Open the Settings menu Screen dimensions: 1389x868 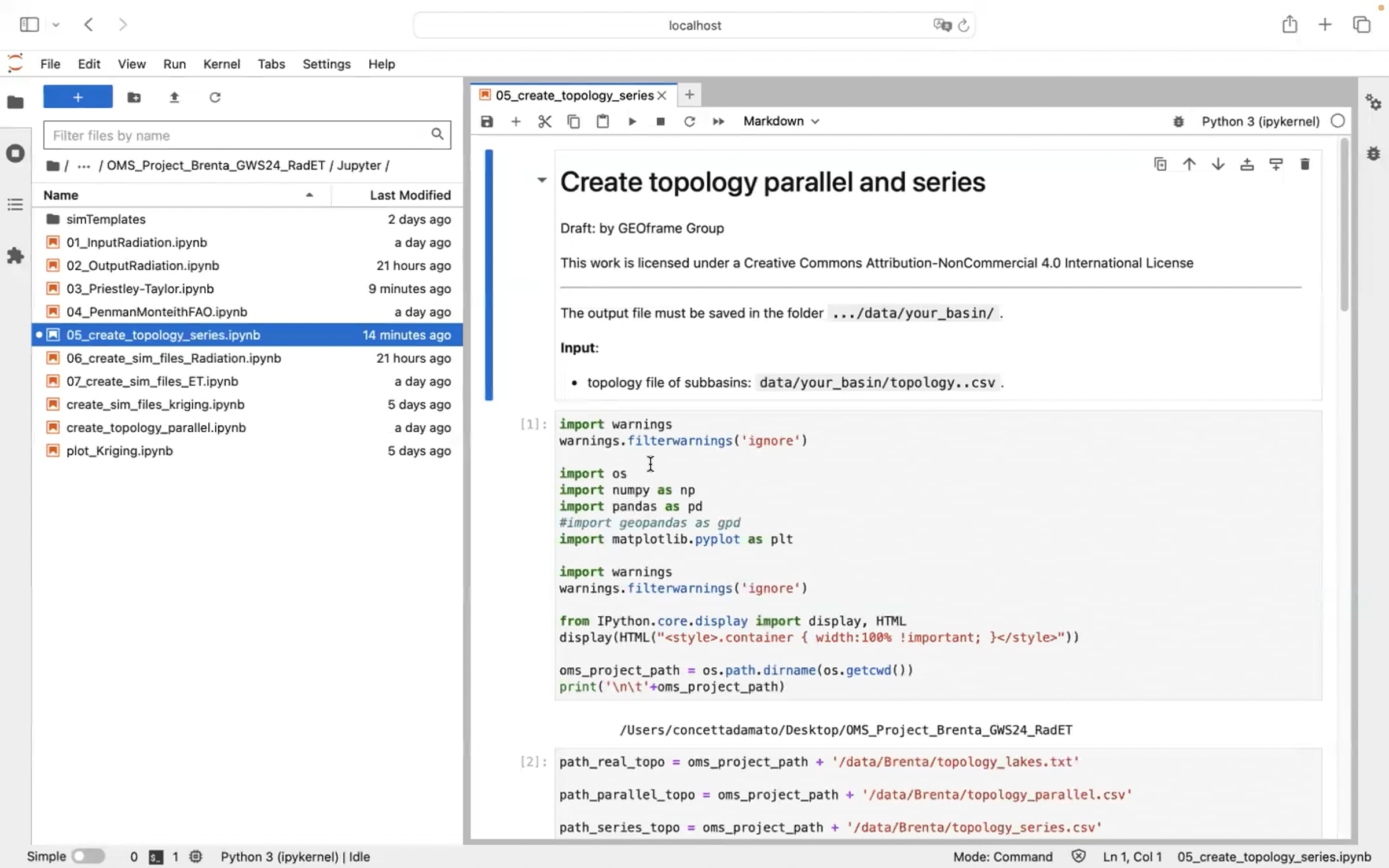click(326, 64)
